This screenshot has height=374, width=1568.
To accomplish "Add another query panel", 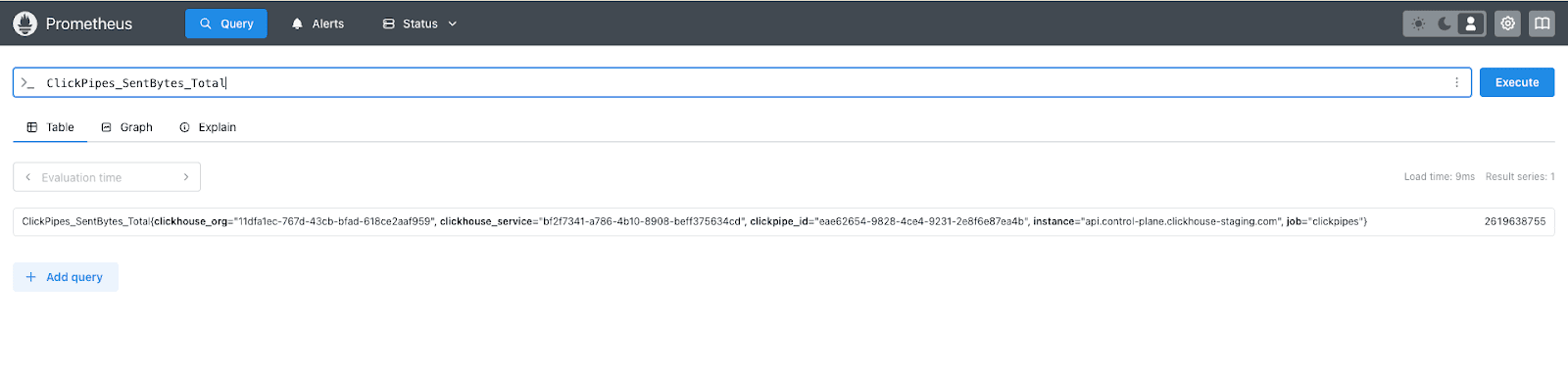I will coord(66,277).
